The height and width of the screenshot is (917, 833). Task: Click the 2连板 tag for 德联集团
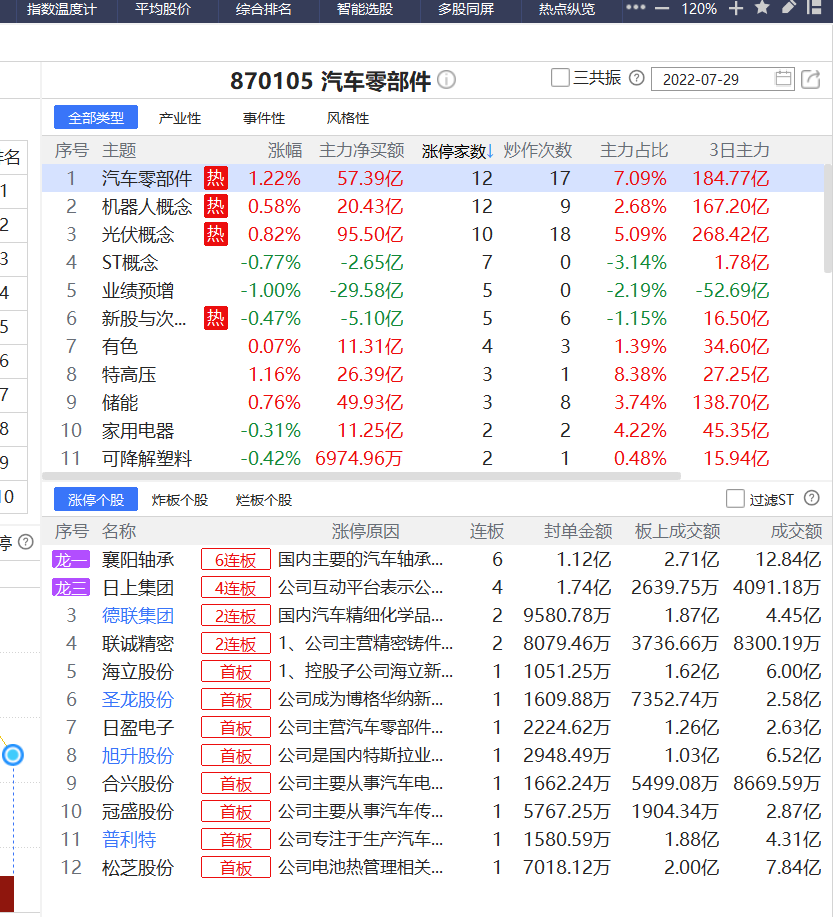(236, 616)
